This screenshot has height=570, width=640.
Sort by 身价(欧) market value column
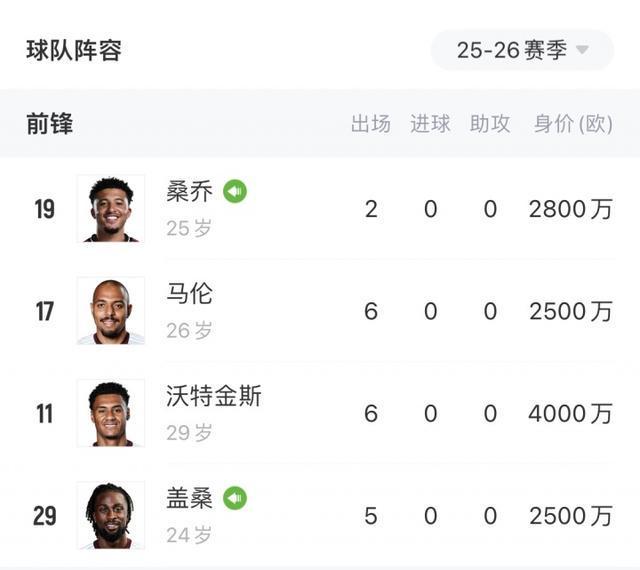pos(572,124)
